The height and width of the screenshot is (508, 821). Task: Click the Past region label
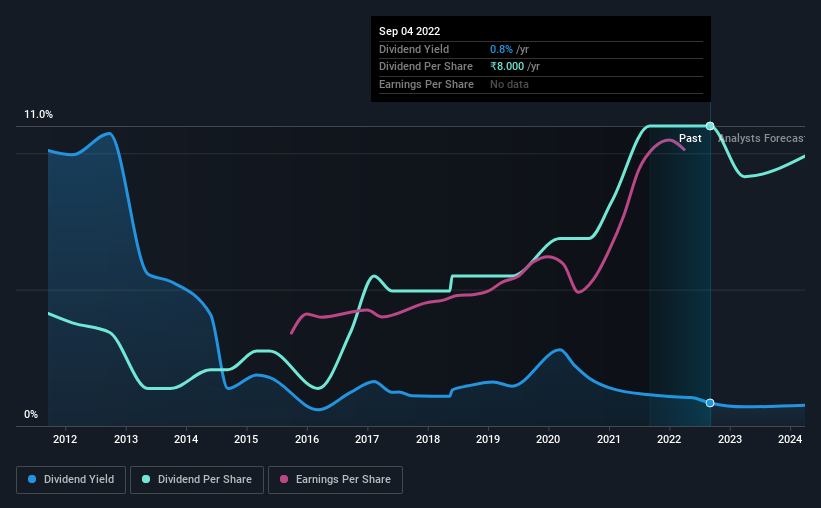click(690, 138)
